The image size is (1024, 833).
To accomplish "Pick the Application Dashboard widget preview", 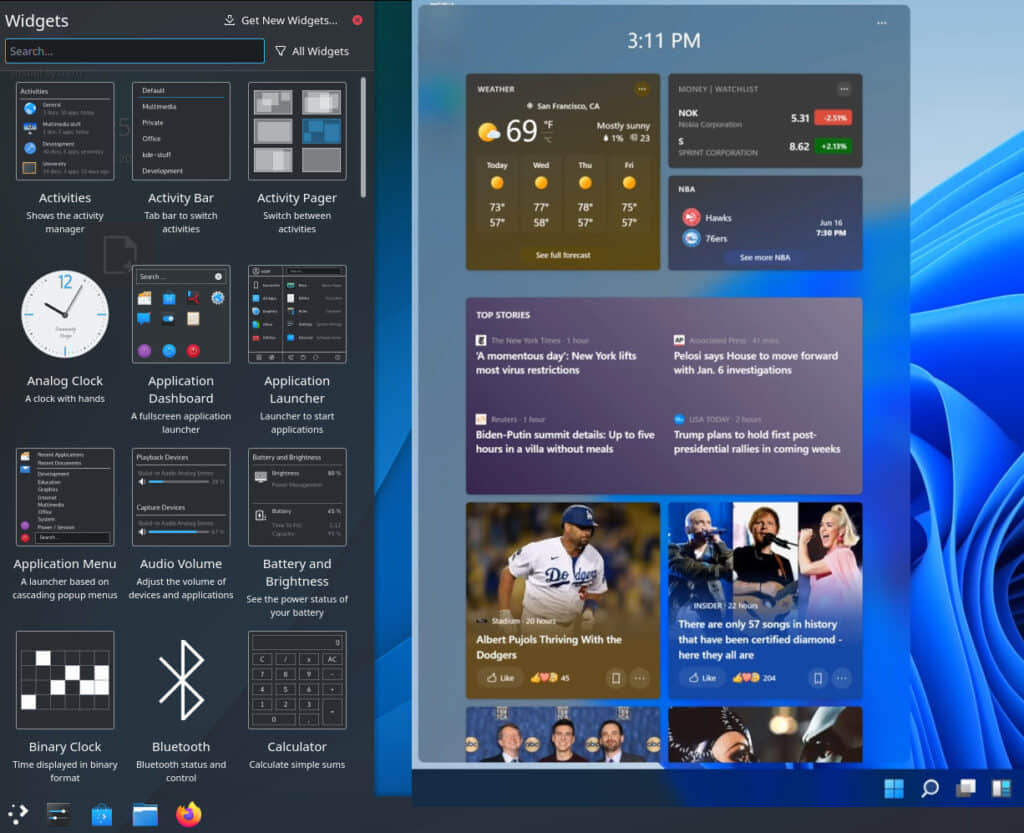I will [x=181, y=314].
